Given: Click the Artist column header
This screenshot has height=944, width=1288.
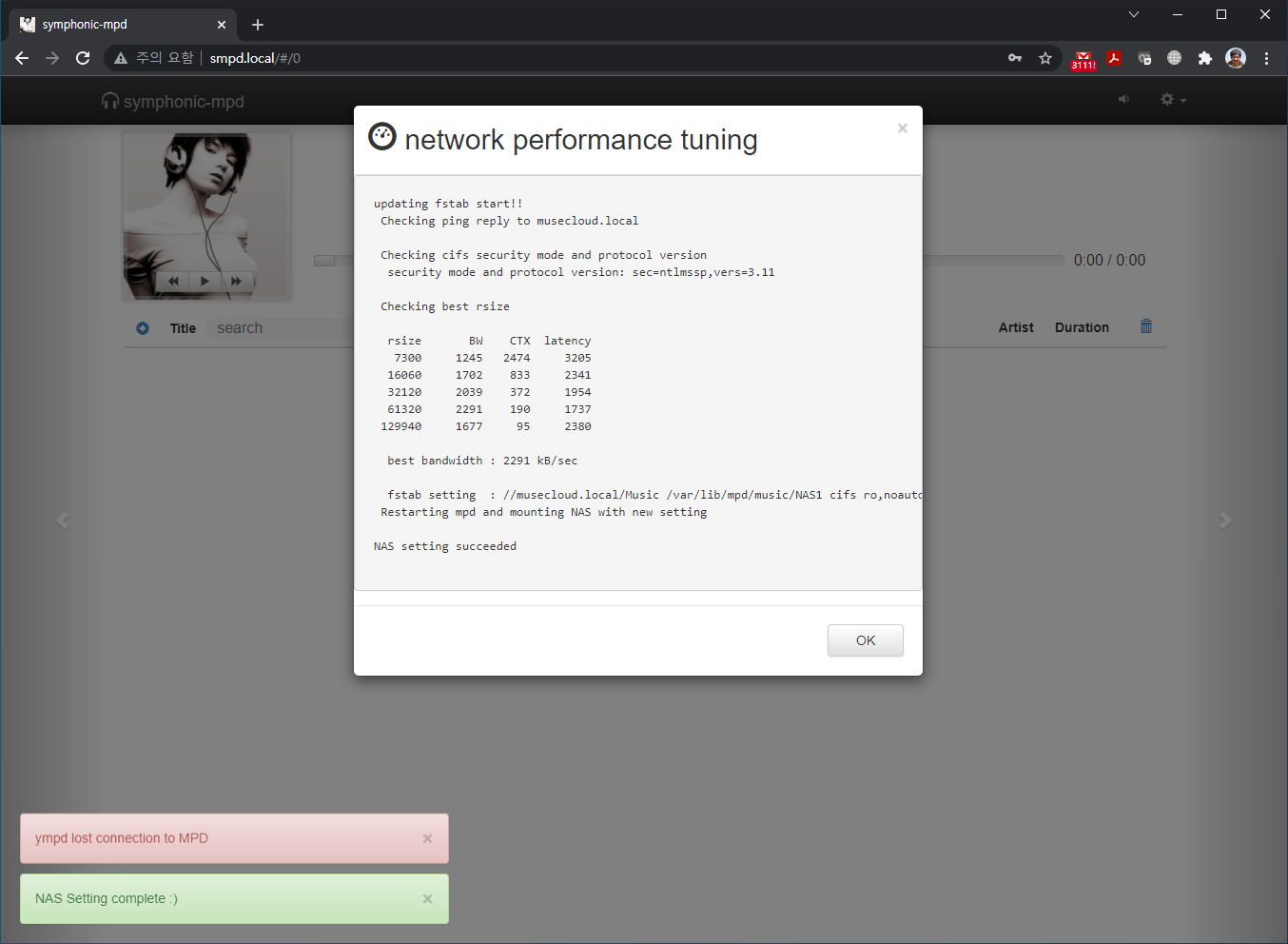Looking at the screenshot, I should (x=1016, y=327).
